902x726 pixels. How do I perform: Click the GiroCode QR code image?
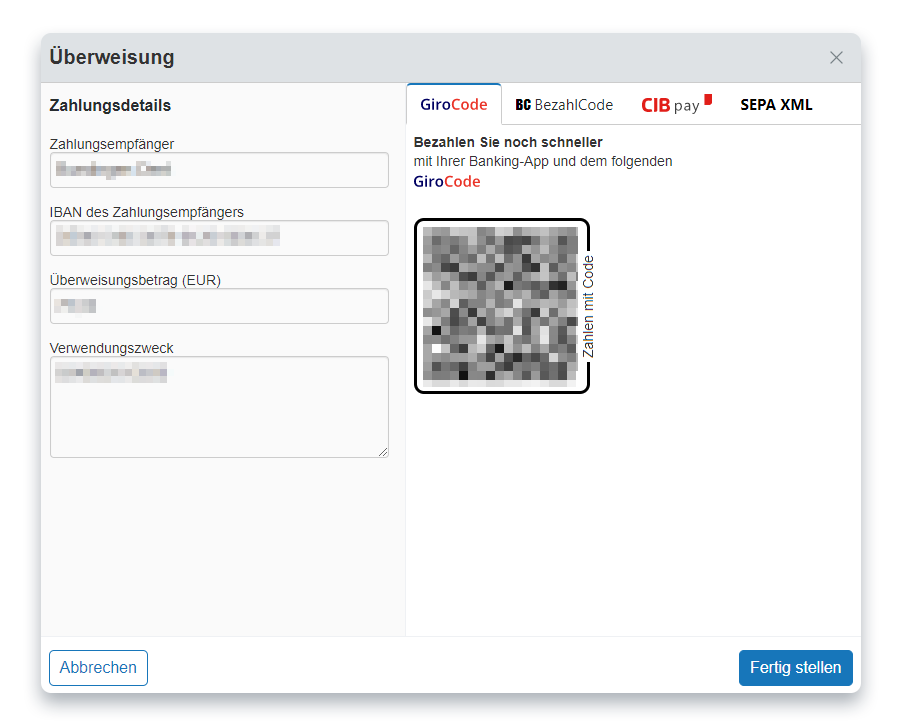499,306
